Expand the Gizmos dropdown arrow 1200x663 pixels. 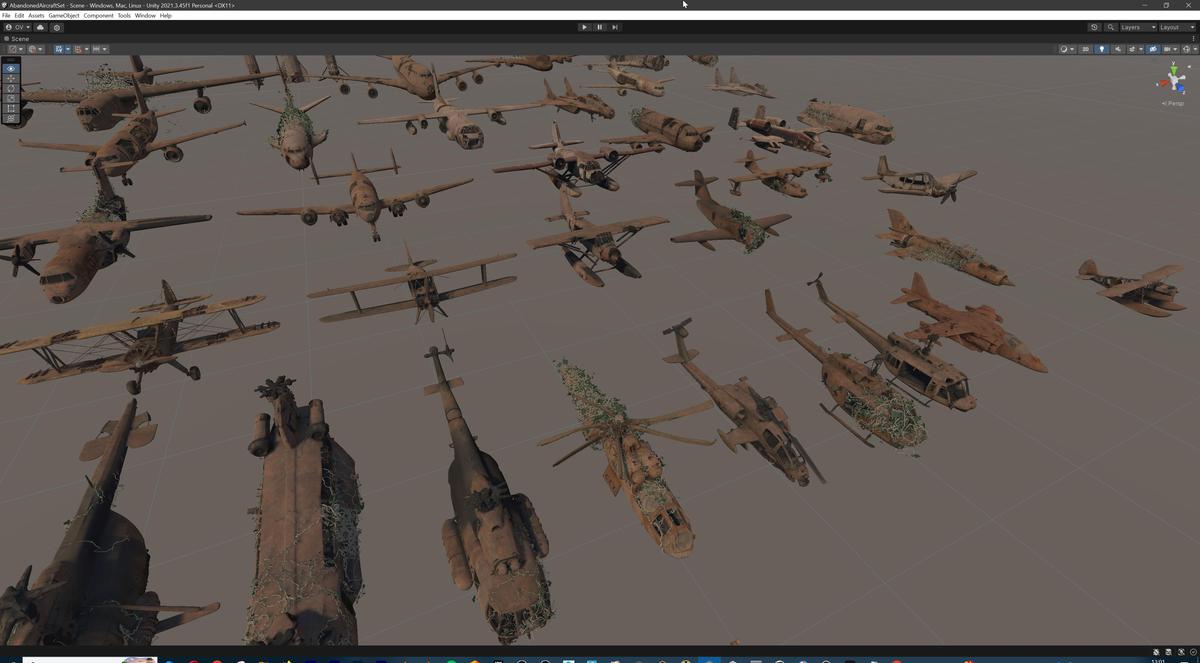point(1195,49)
